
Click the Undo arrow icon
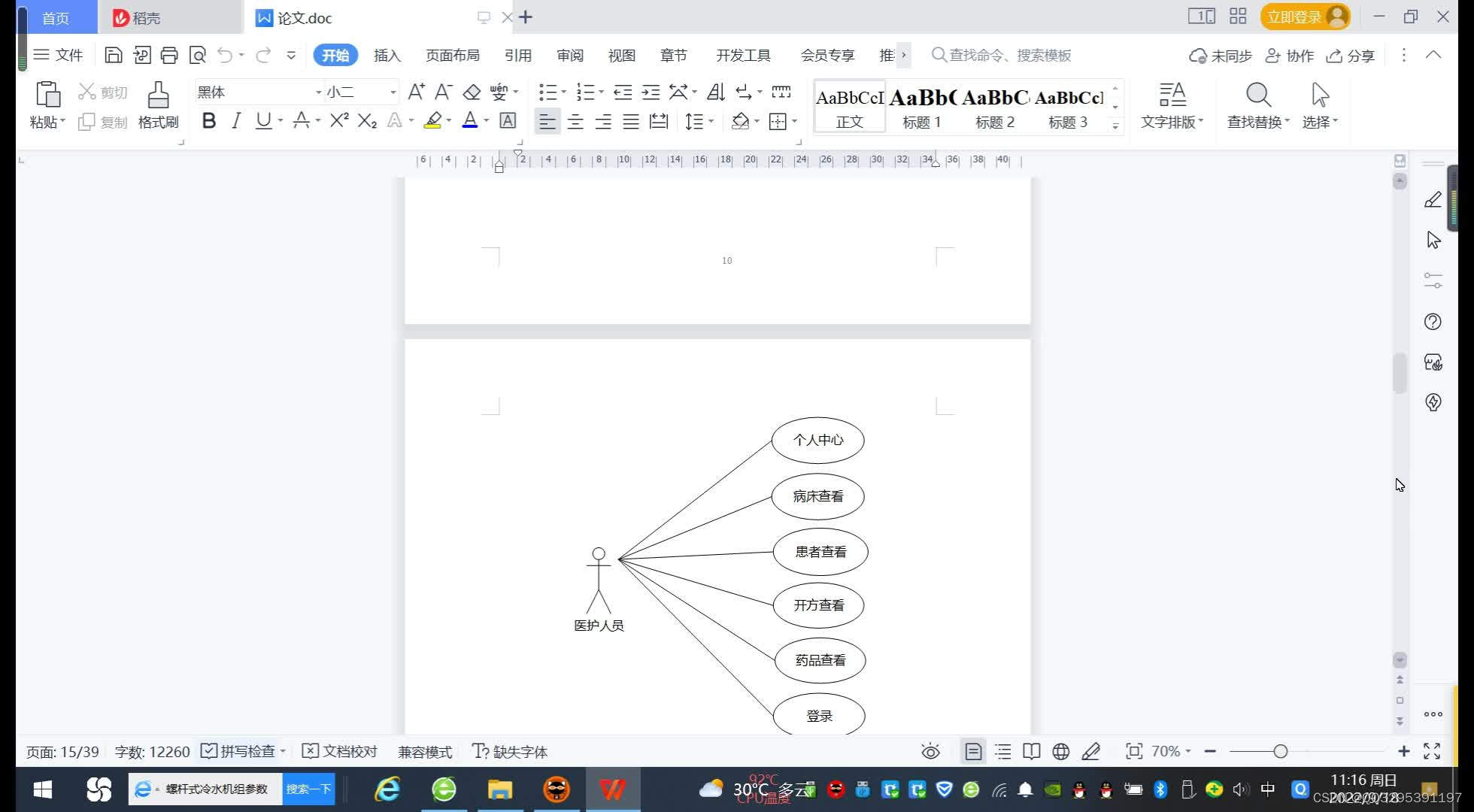(x=225, y=55)
